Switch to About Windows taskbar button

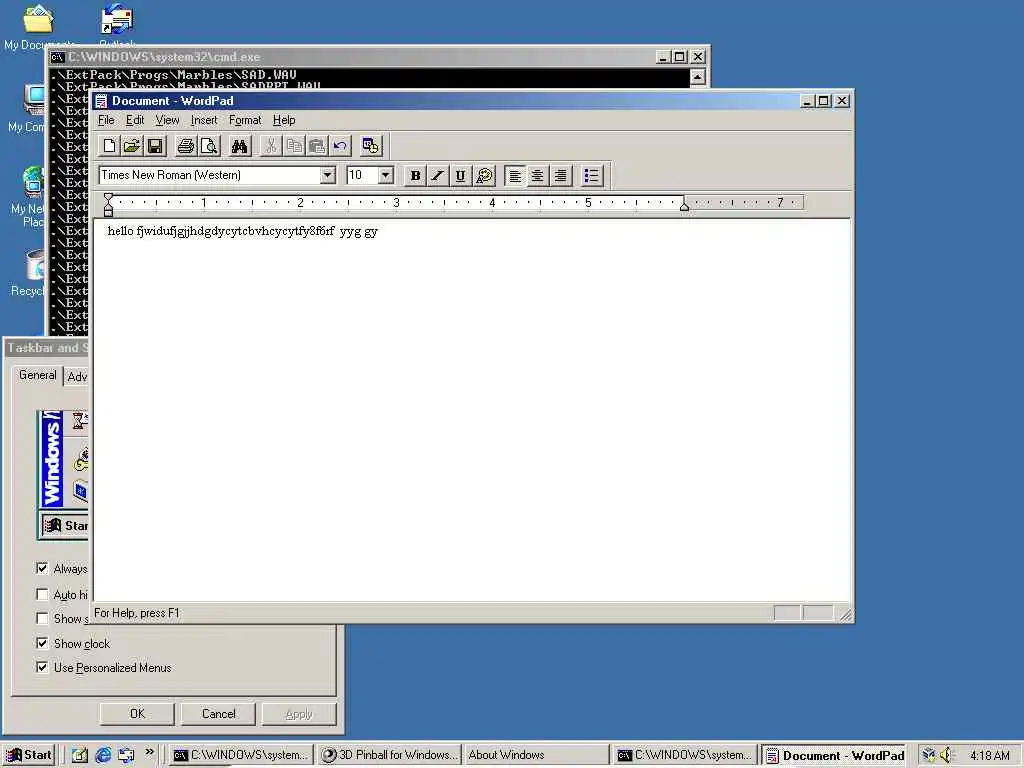pyautogui.click(x=536, y=755)
